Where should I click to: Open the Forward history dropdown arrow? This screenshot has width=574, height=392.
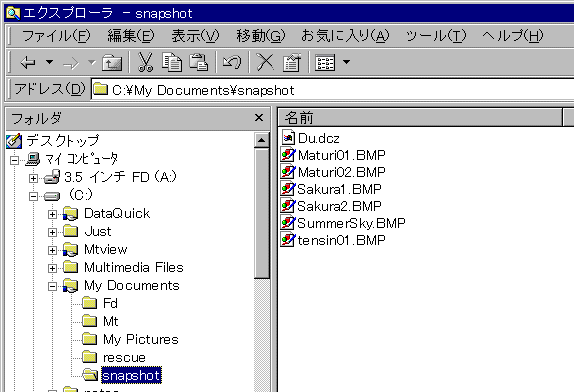coord(92,63)
